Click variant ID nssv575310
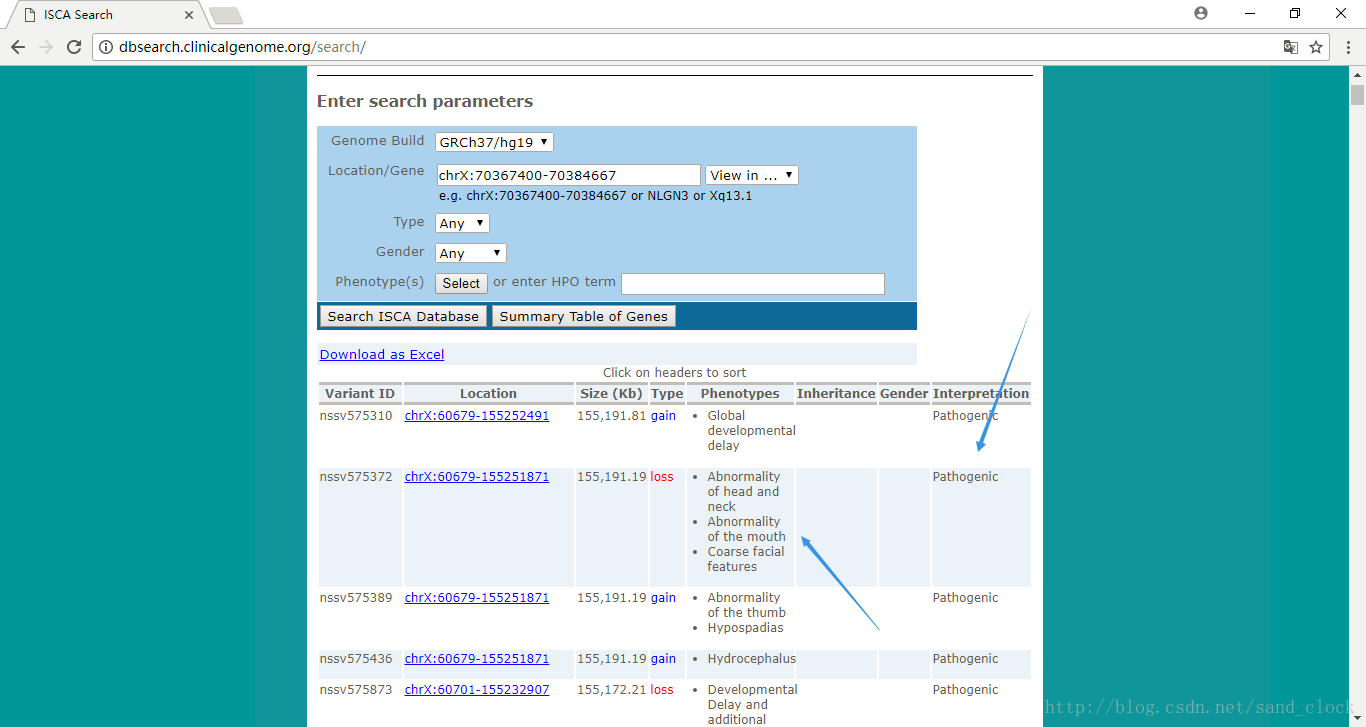Image resolution: width=1366 pixels, height=727 pixels. pos(356,416)
